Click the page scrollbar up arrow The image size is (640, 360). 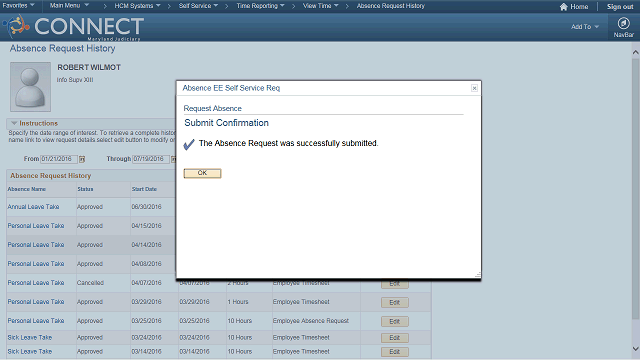[x=636, y=52]
